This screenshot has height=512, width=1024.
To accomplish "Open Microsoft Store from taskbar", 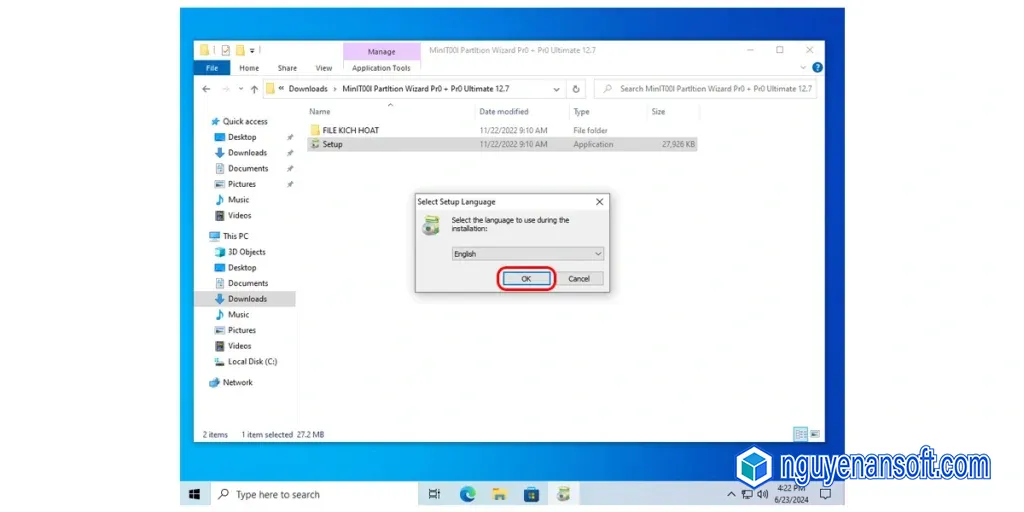I will [532, 494].
